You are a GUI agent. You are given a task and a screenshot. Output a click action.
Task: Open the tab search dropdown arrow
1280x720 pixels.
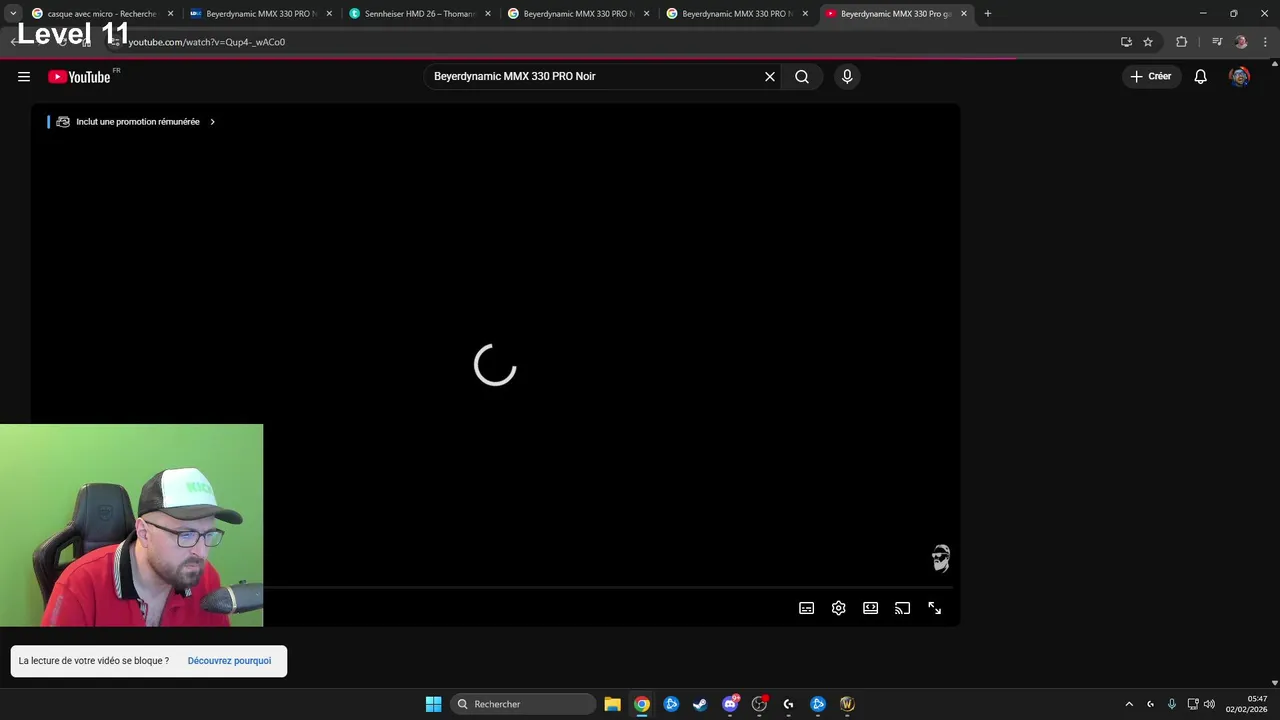click(x=13, y=14)
